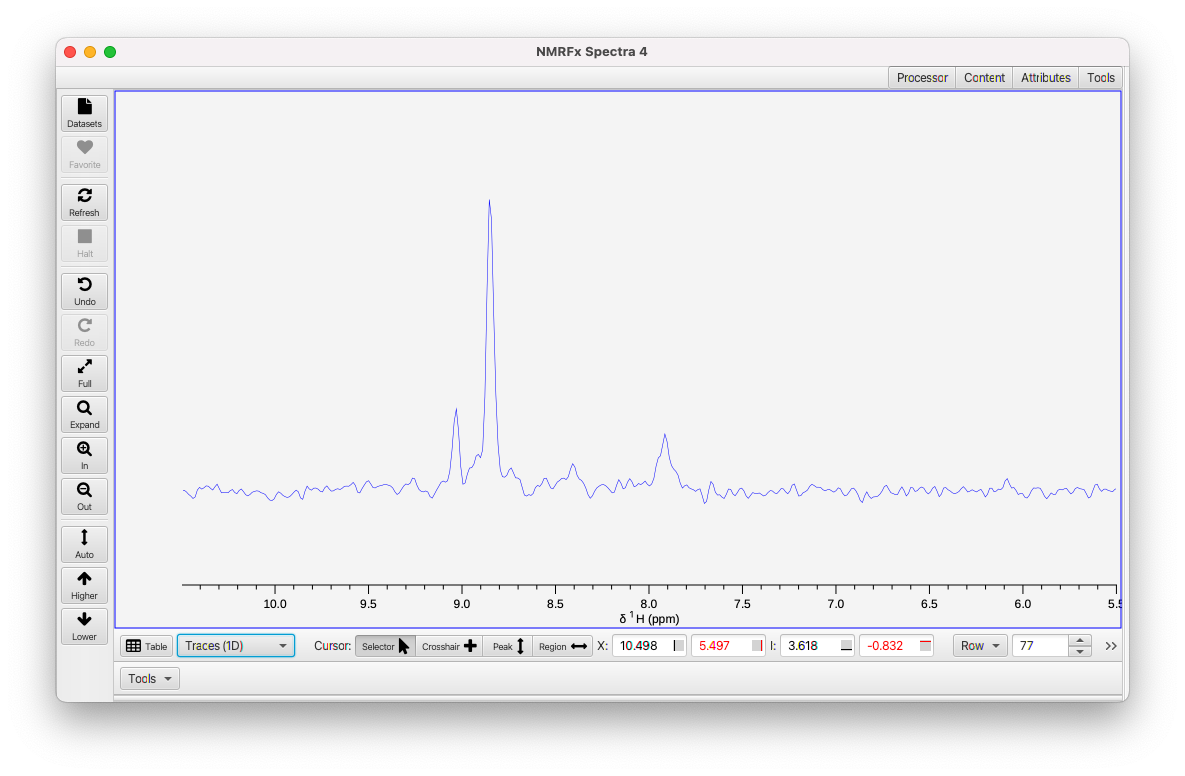Switch cursor to Peak mode
Screen dimensions: 1185x776
pos(508,646)
